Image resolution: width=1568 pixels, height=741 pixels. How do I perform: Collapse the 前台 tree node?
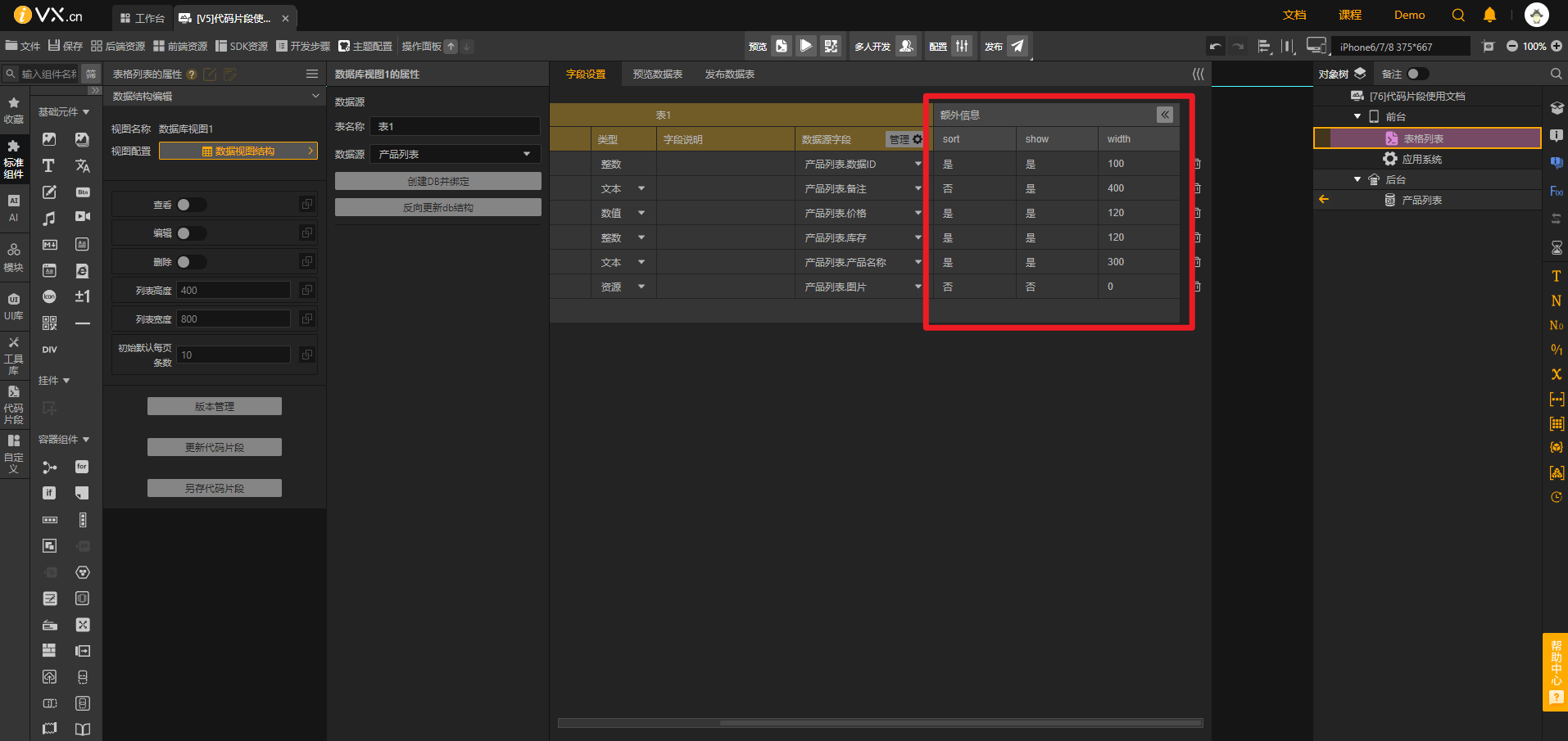point(1357,116)
